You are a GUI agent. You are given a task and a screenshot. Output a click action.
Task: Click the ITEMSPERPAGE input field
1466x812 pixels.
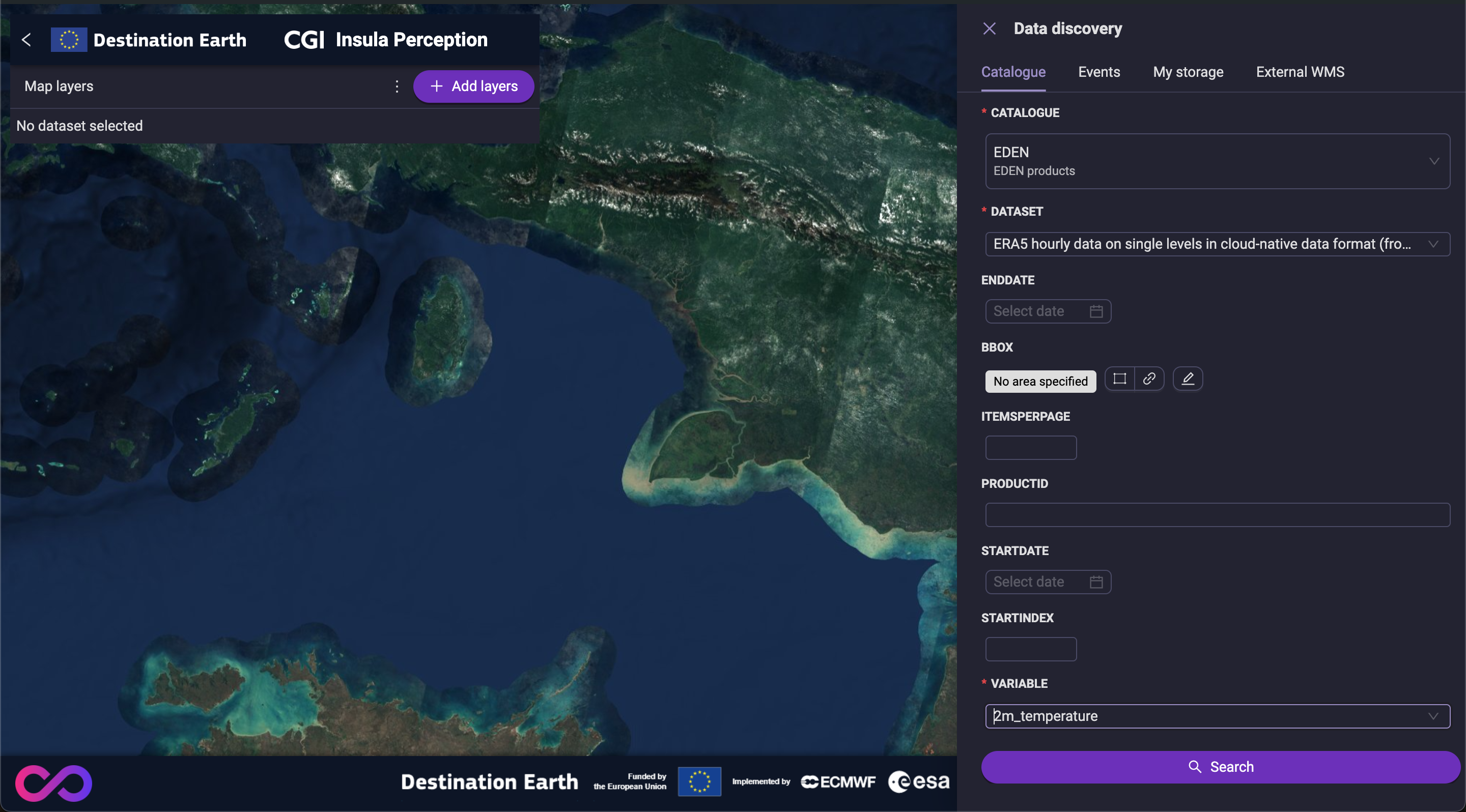(x=1031, y=448)
